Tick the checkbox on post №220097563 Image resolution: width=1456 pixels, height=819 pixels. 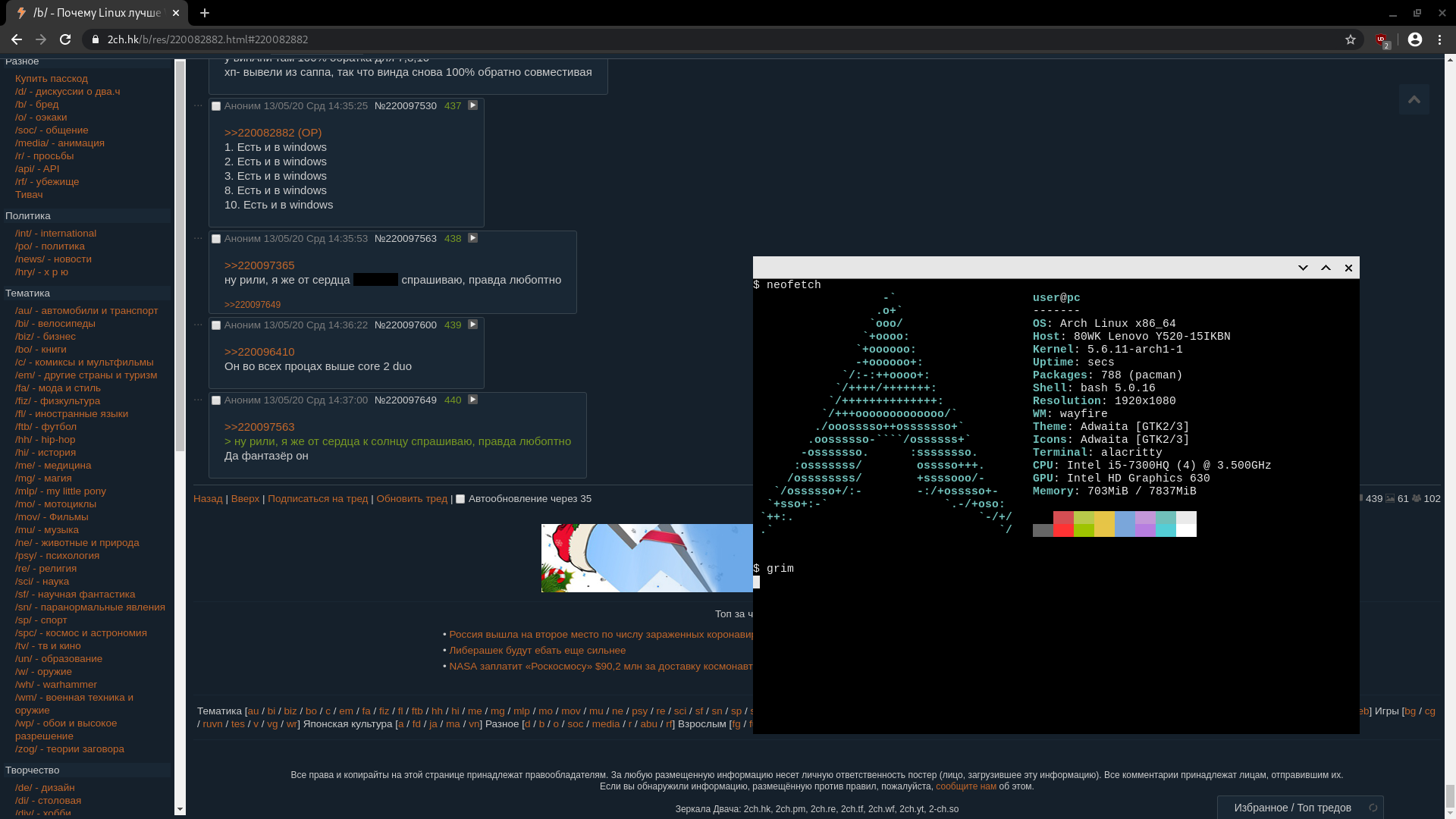[216, 239]
